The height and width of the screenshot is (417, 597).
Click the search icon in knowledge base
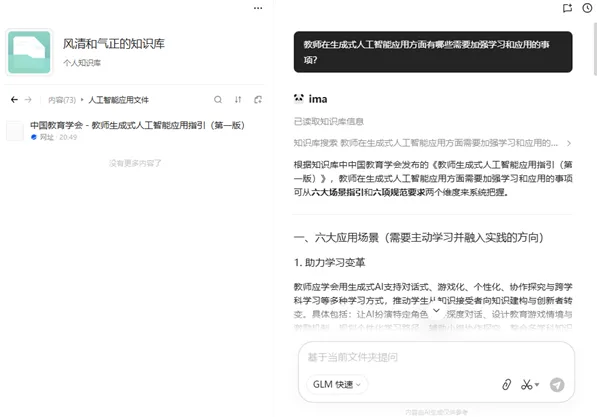[x=218, y=100]
